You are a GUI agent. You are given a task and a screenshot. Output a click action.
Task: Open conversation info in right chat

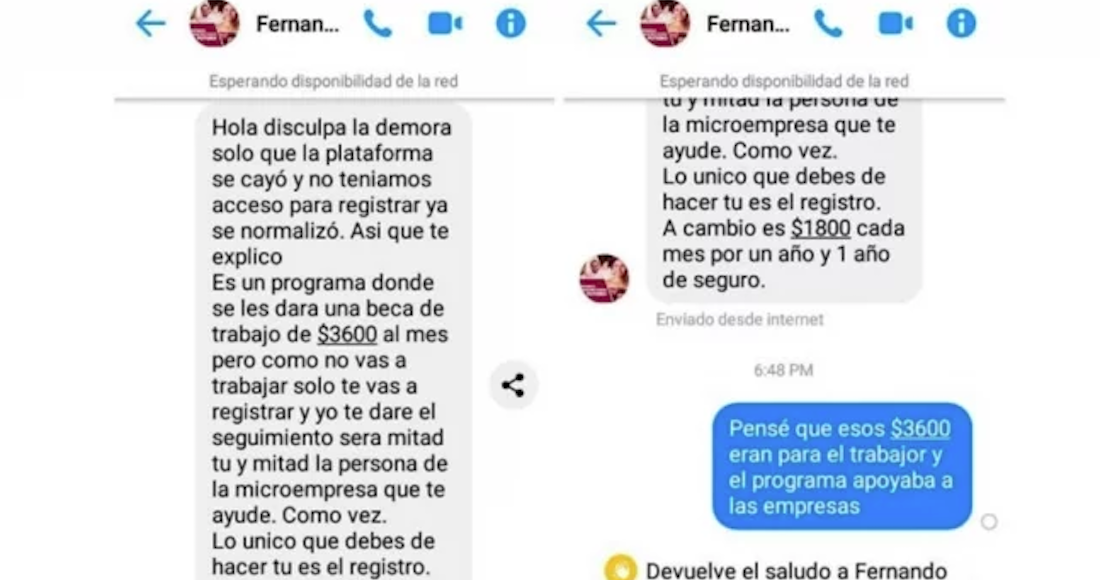961,24
